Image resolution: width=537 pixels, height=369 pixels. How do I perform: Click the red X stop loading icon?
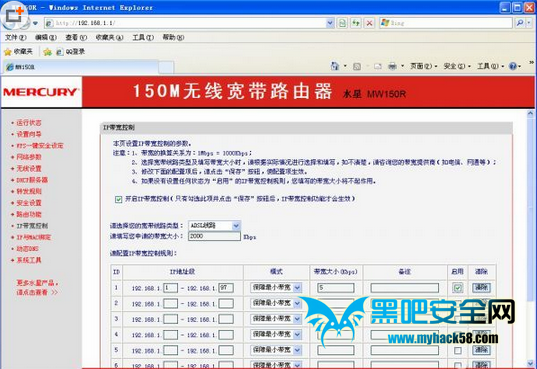click(369, 23)
